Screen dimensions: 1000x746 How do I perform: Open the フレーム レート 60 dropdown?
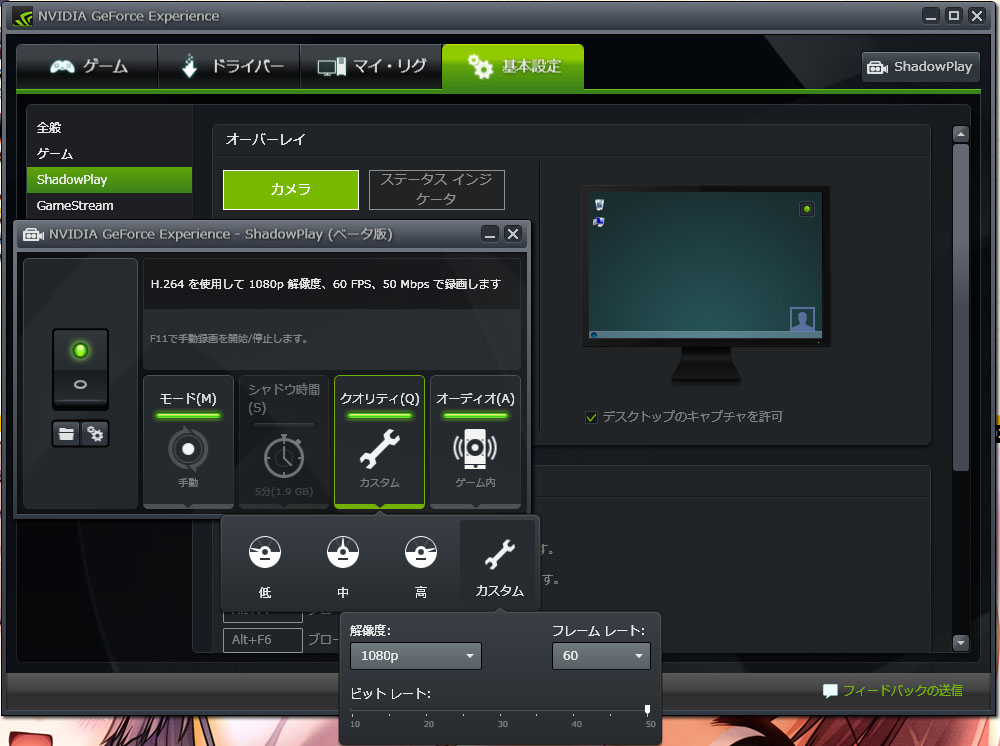[601, 656]
